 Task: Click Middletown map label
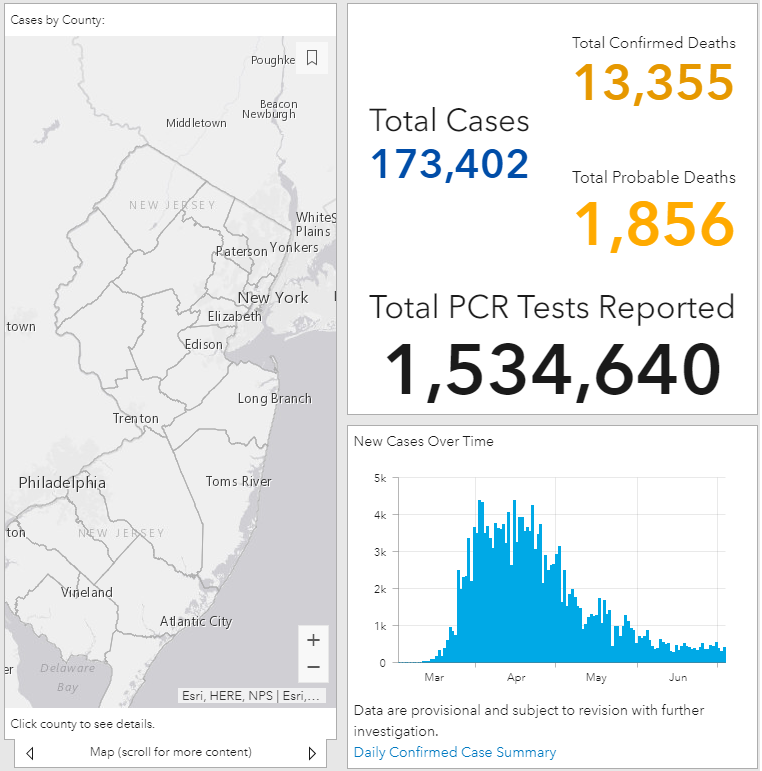[196, 123]
